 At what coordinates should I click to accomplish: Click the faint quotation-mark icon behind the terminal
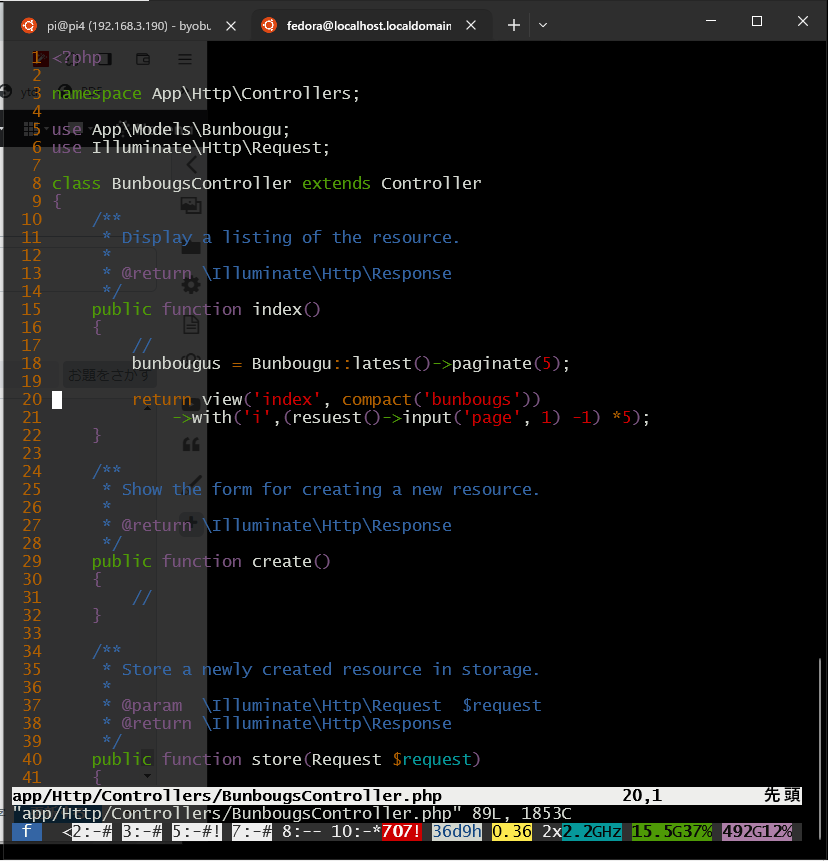click(191, 444)
